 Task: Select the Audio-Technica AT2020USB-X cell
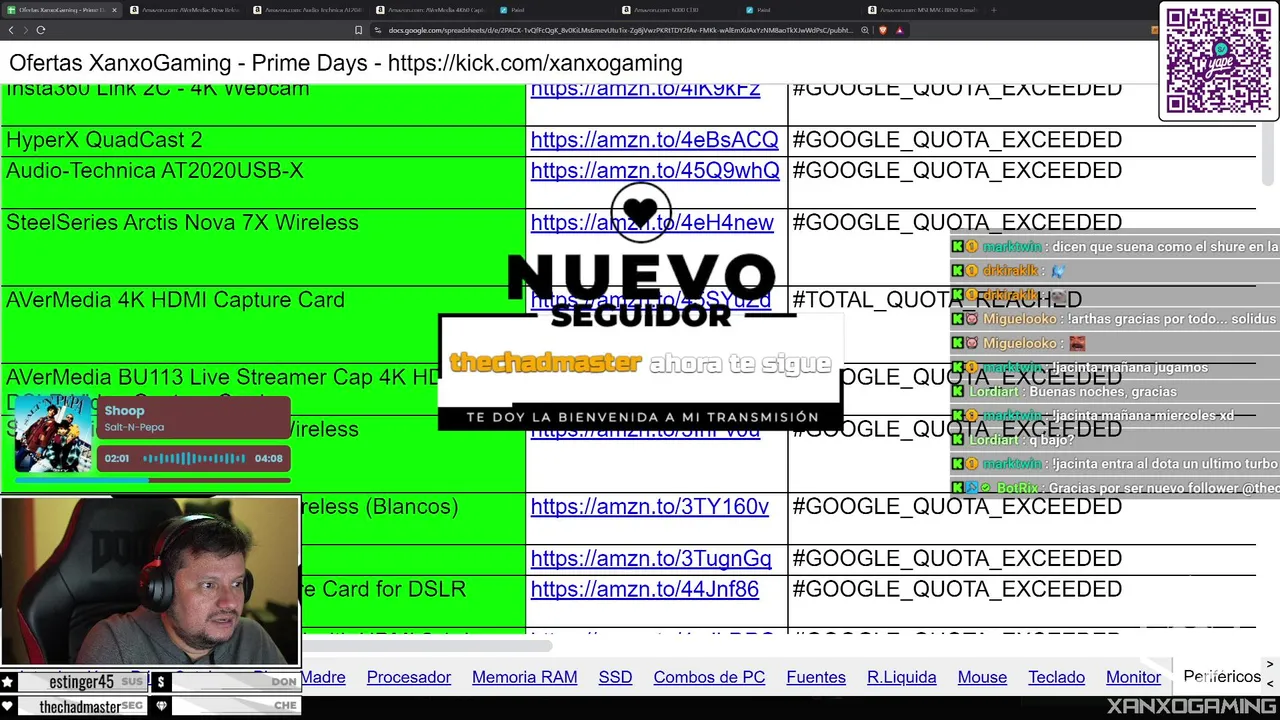pos(263,182)
